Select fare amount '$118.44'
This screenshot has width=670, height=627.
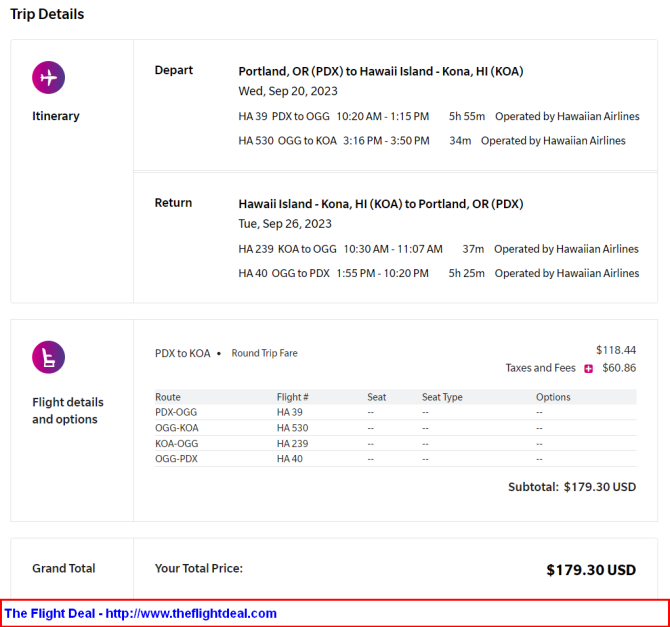pyautogui.click(x=616, y=350)
